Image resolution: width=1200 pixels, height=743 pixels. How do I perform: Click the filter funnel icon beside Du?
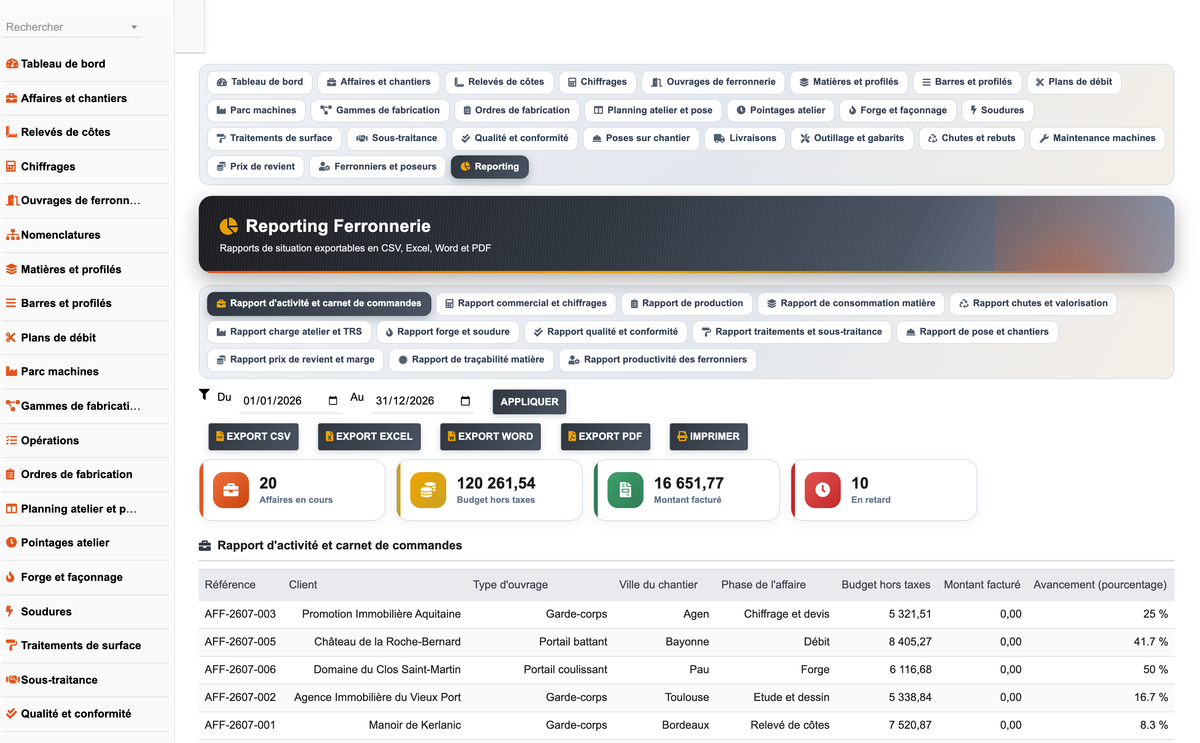coord(204,395)
